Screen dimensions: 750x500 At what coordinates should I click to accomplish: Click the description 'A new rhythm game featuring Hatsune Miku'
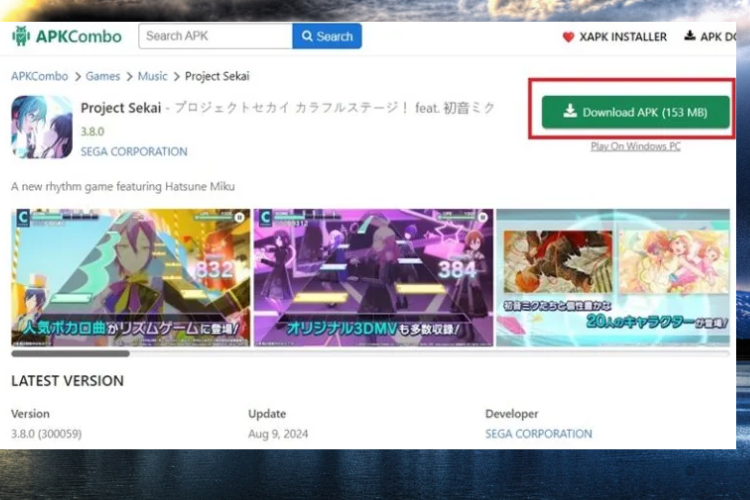pyautogui.click(x=123, y=187)
